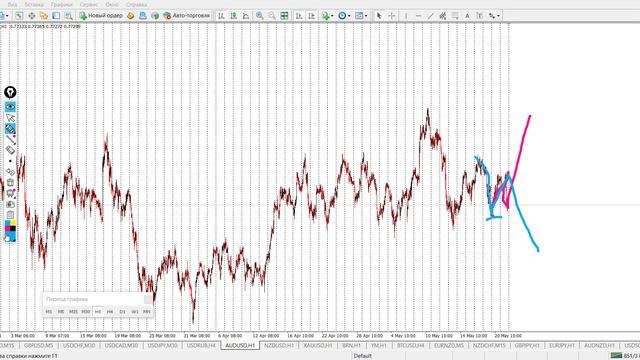Switch to the GBPUSD,M5 chart tab

(38, 345)
